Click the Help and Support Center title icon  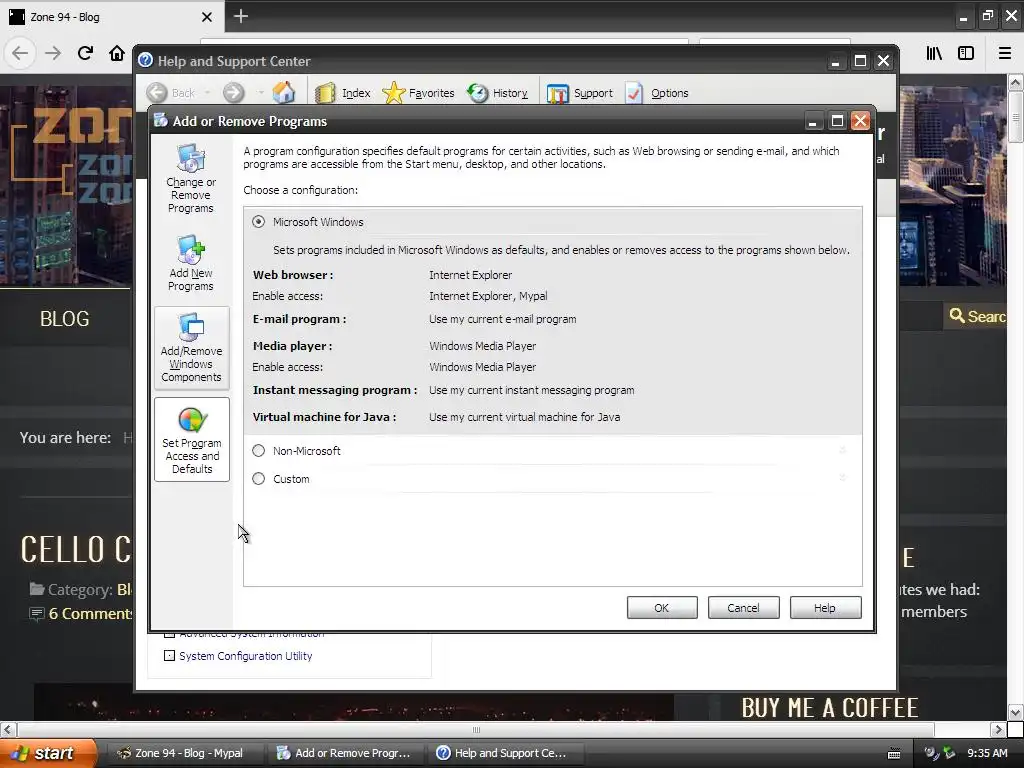tap(146, 61)
